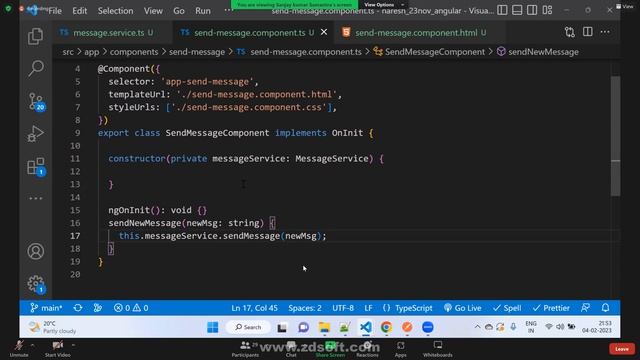Split the editor to the right
The height and width of the screenshot is (360, 640).
(587, 32)
